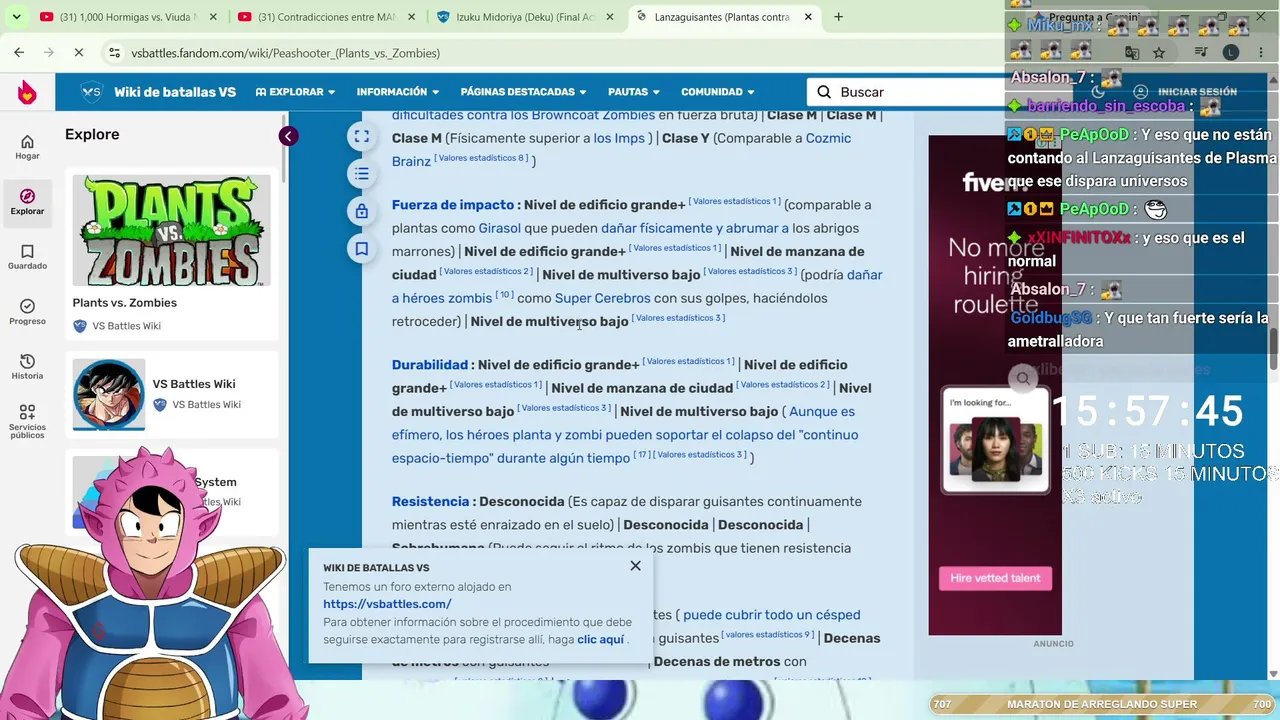Open the tab search dropdown arrow

pos(16,17)
